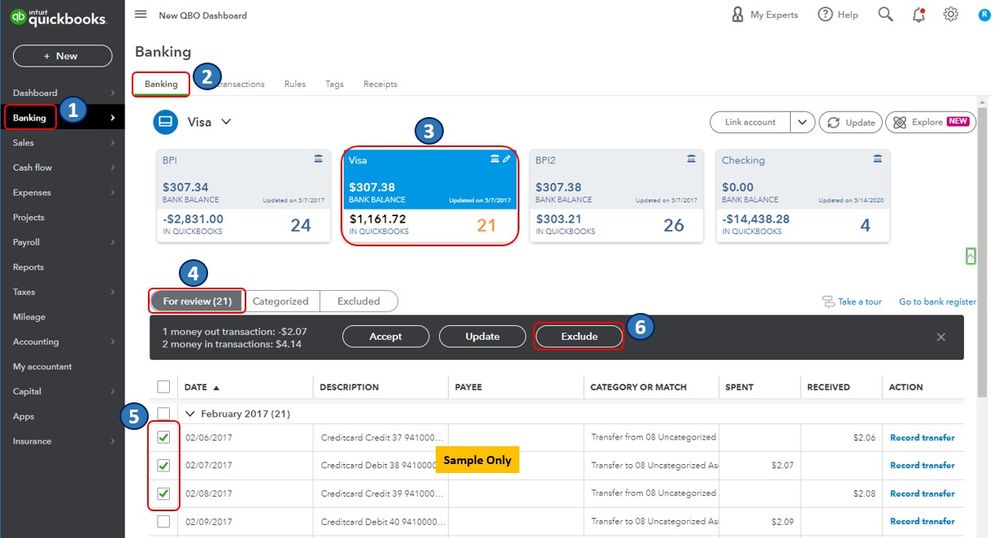Expand the Banking sidebar submenu
The width and height of the screenshot is (999, 538).
[113, 117]
